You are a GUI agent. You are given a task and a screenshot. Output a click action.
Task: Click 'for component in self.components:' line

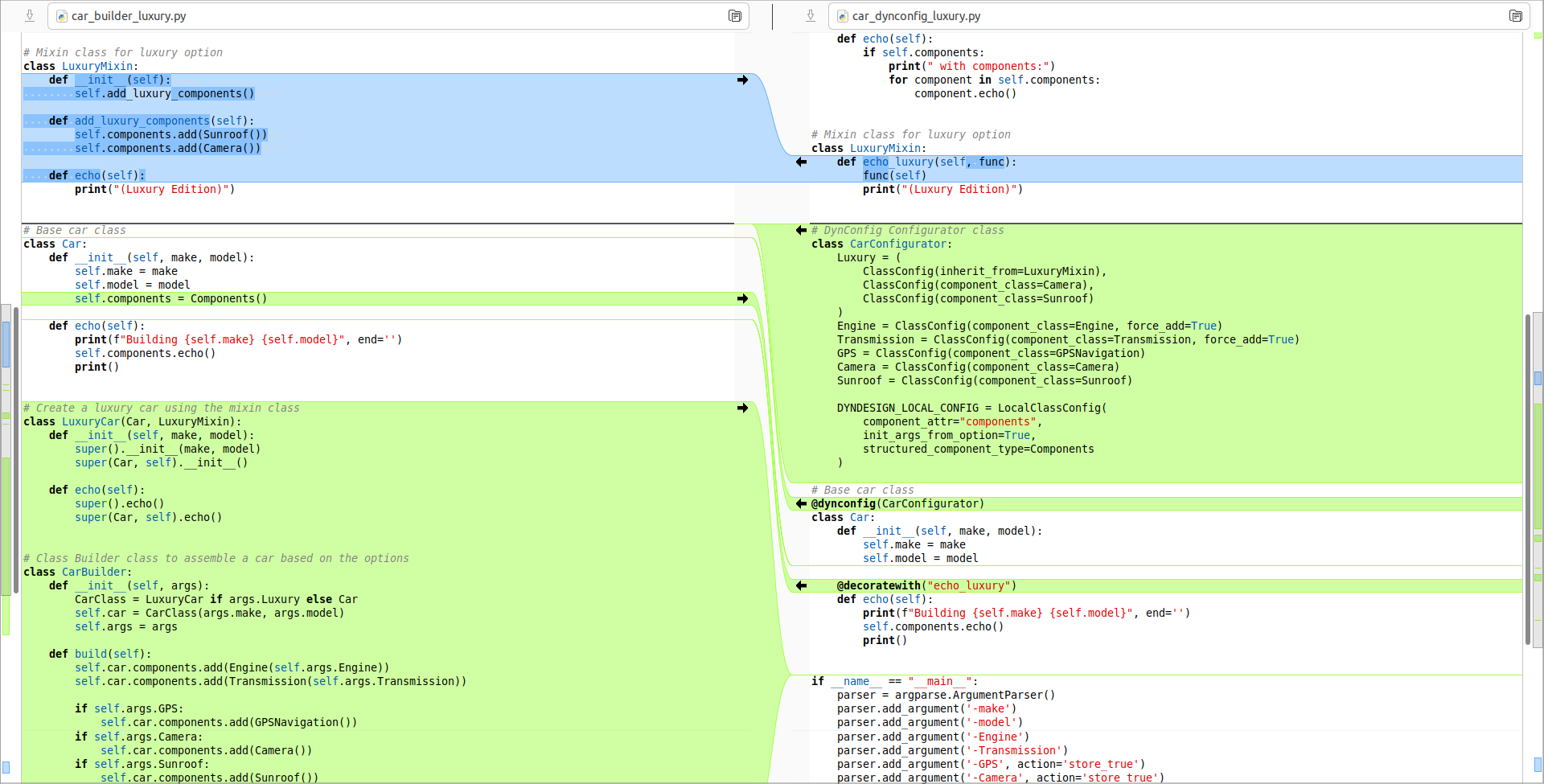[995, 80]
